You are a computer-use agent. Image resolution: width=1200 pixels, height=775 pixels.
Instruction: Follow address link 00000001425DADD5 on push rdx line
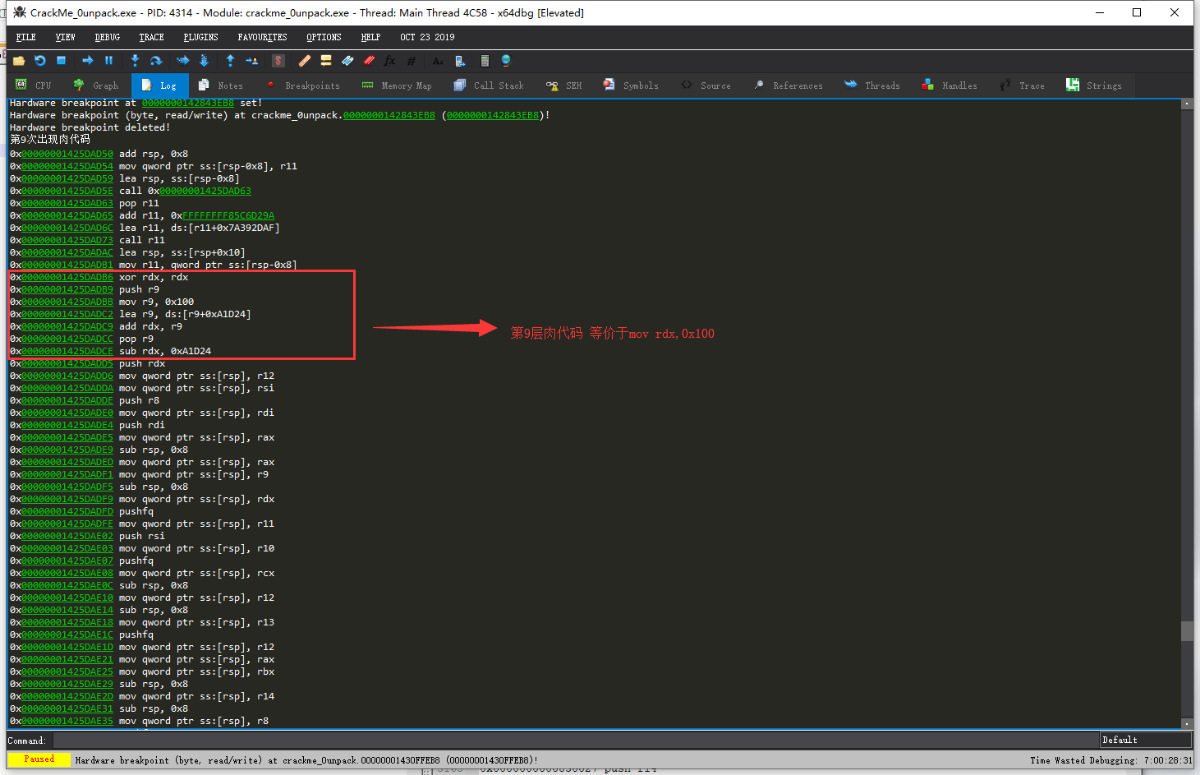pyautogui.click(x=67, y=363)
